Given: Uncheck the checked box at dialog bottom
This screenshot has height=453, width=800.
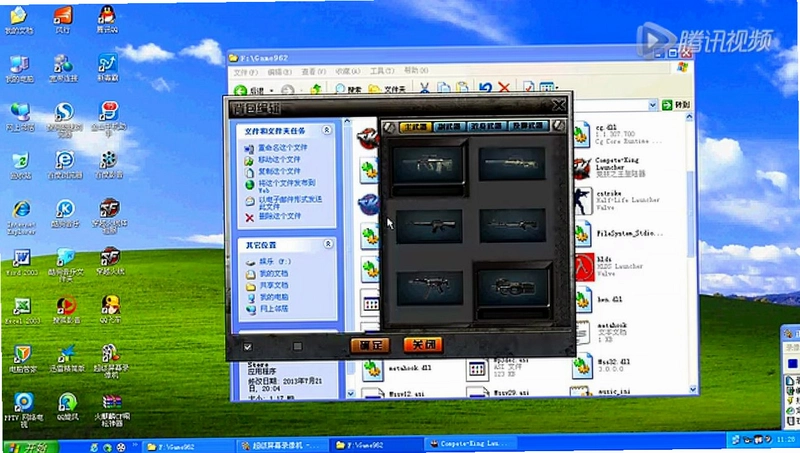Looking at the screenshot, I should click(247, 347).
